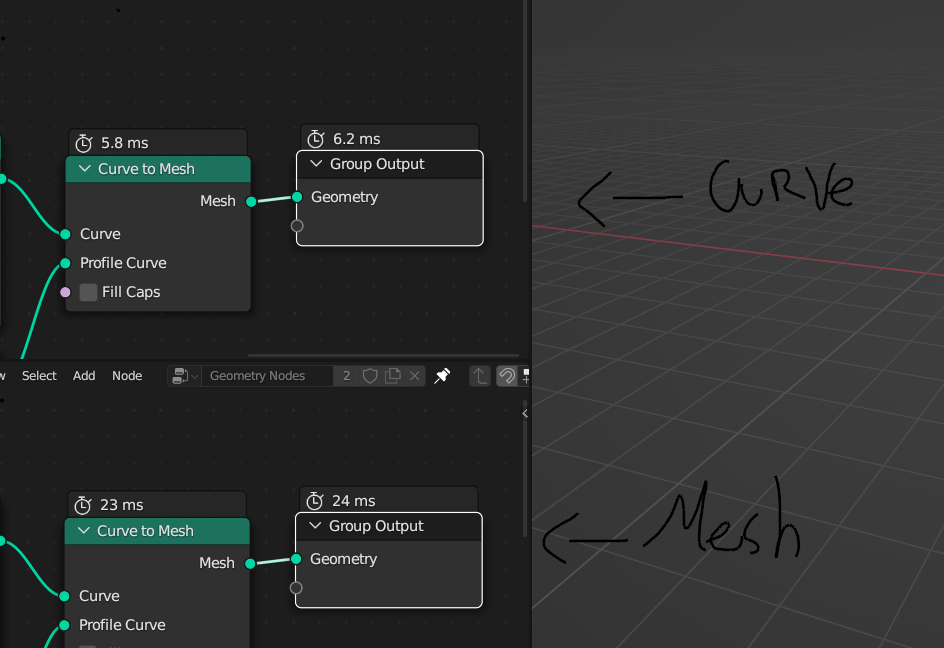Screen dimensions: 944x648
Task: Click the 23 ms timing text
Action: click(x=122, y=505)
